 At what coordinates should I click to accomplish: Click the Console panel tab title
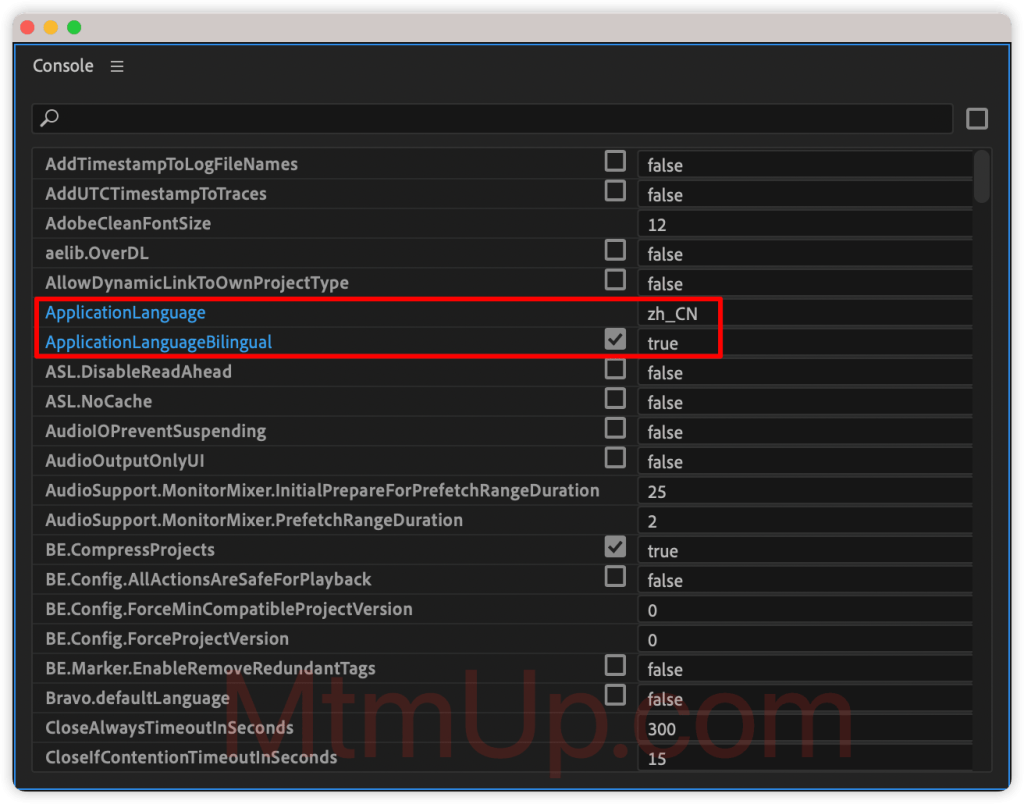63,66
